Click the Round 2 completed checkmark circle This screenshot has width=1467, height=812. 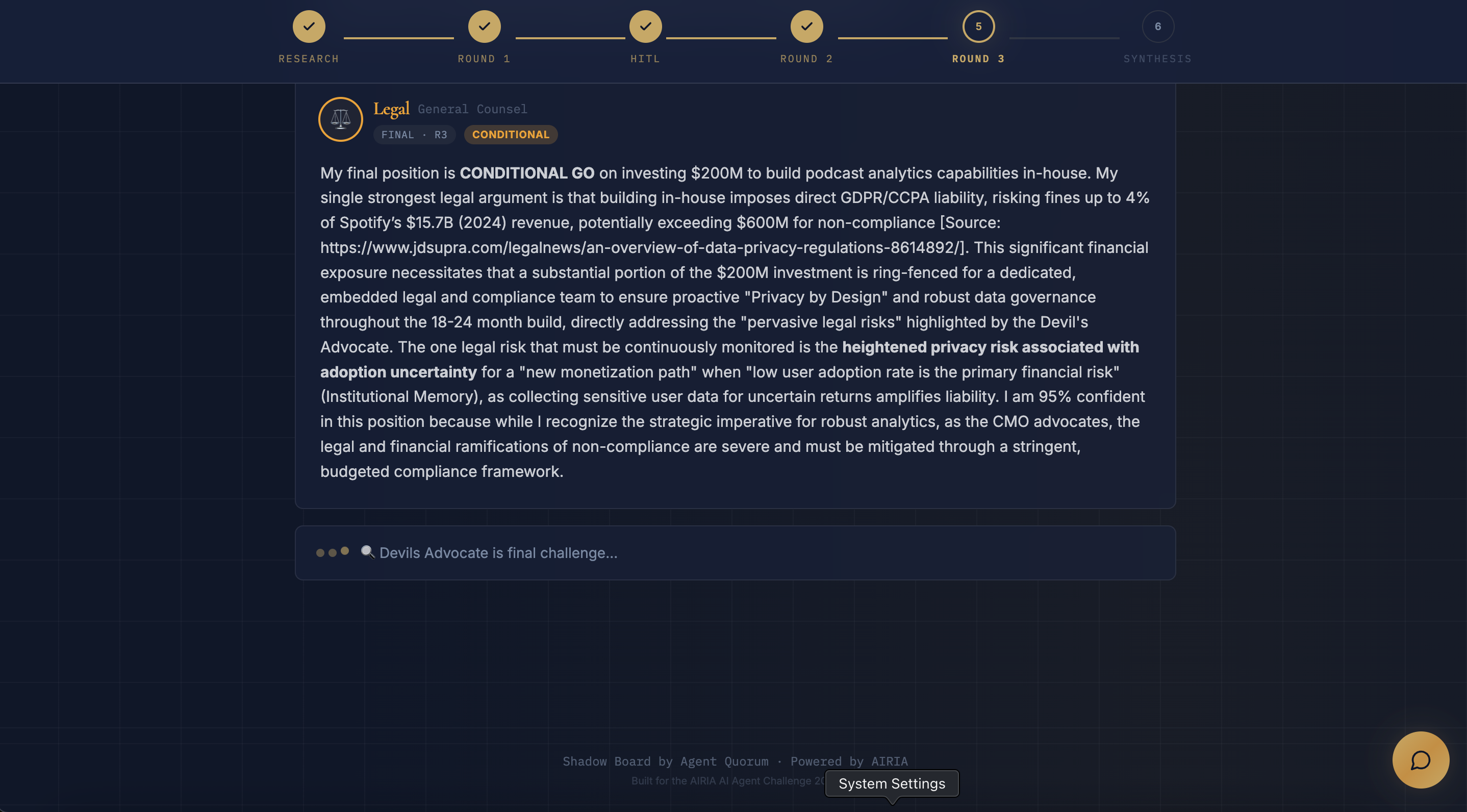(806, 26)
